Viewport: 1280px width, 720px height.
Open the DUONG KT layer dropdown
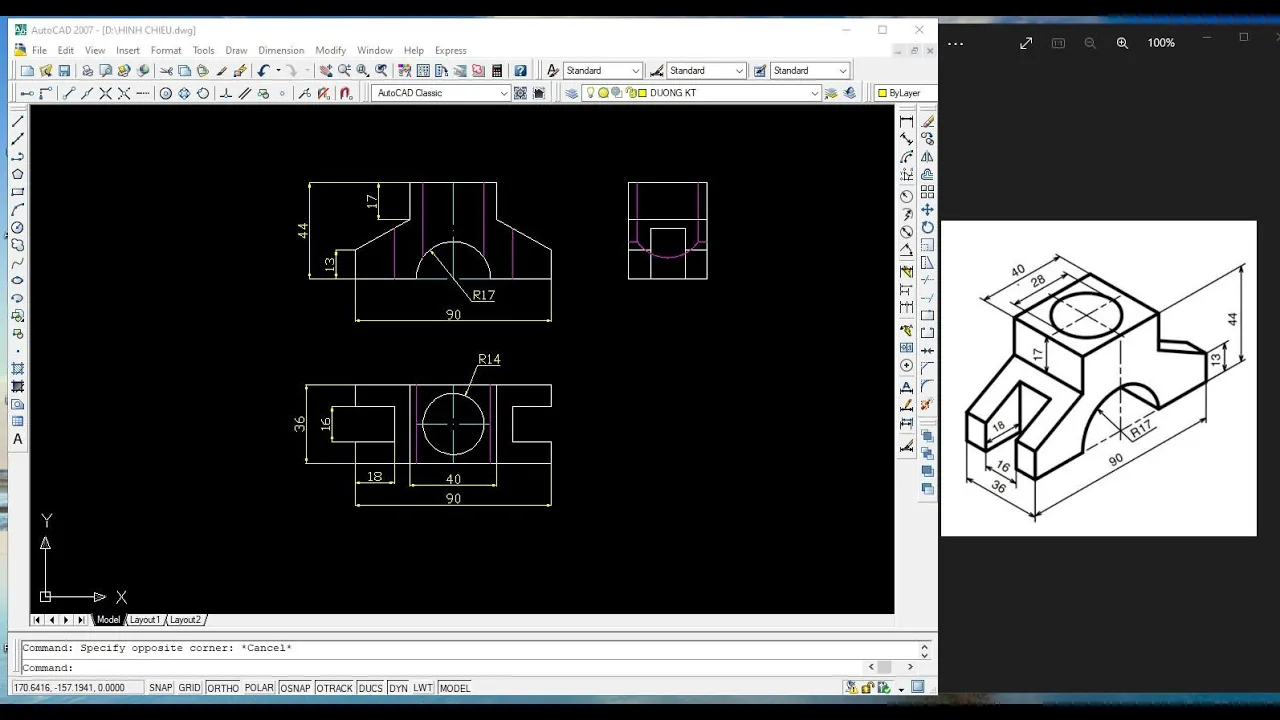point(814,93)
